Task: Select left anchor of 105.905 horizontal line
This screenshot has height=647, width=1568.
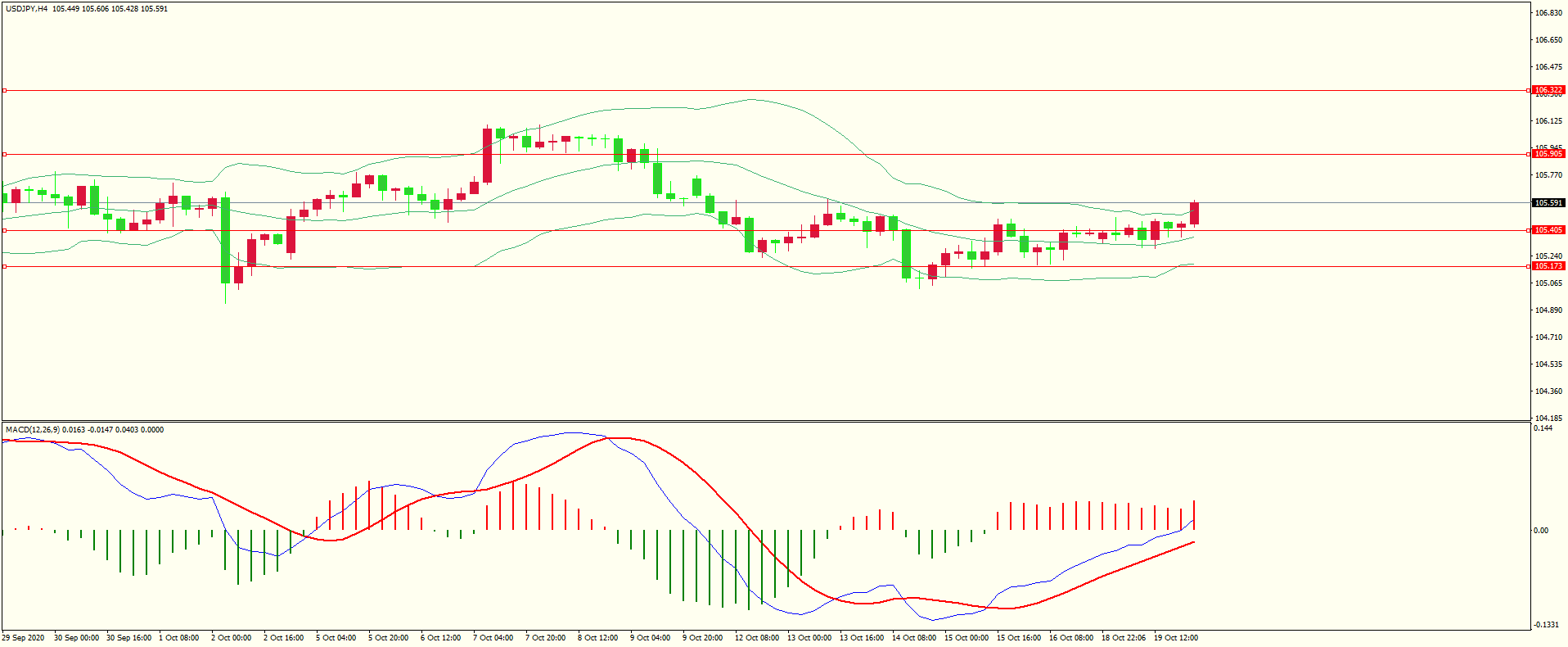Action: tap(4, 154)
